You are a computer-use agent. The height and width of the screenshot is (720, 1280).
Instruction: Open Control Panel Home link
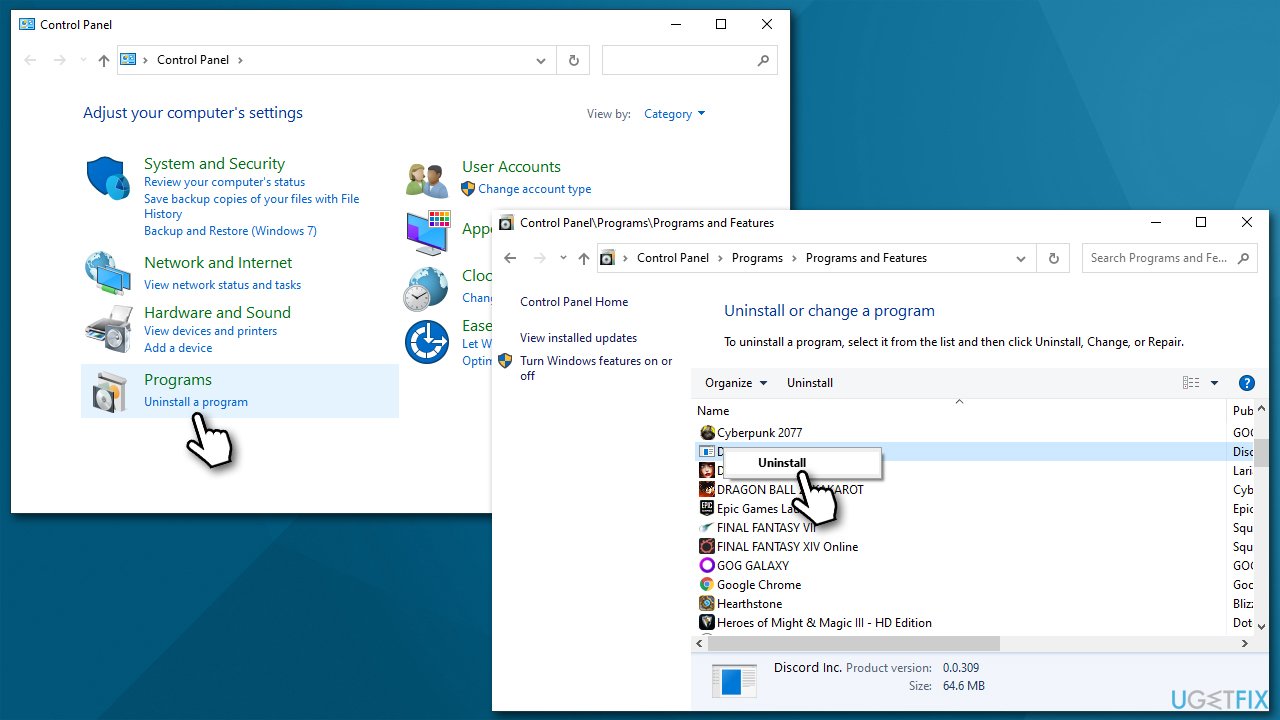coord(574,302)
